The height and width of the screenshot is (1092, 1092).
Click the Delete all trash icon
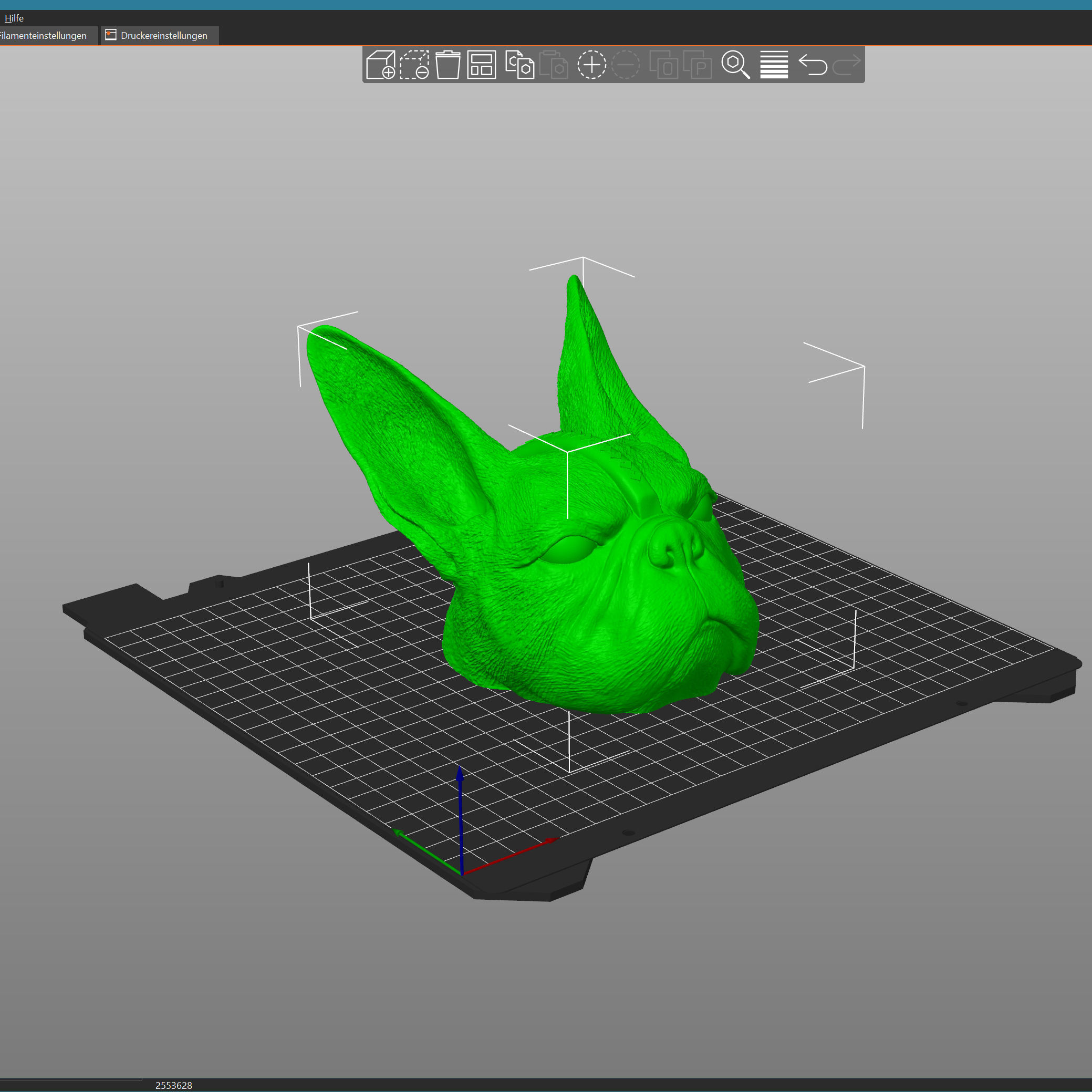pyautogui.click(x=448, y=65)
